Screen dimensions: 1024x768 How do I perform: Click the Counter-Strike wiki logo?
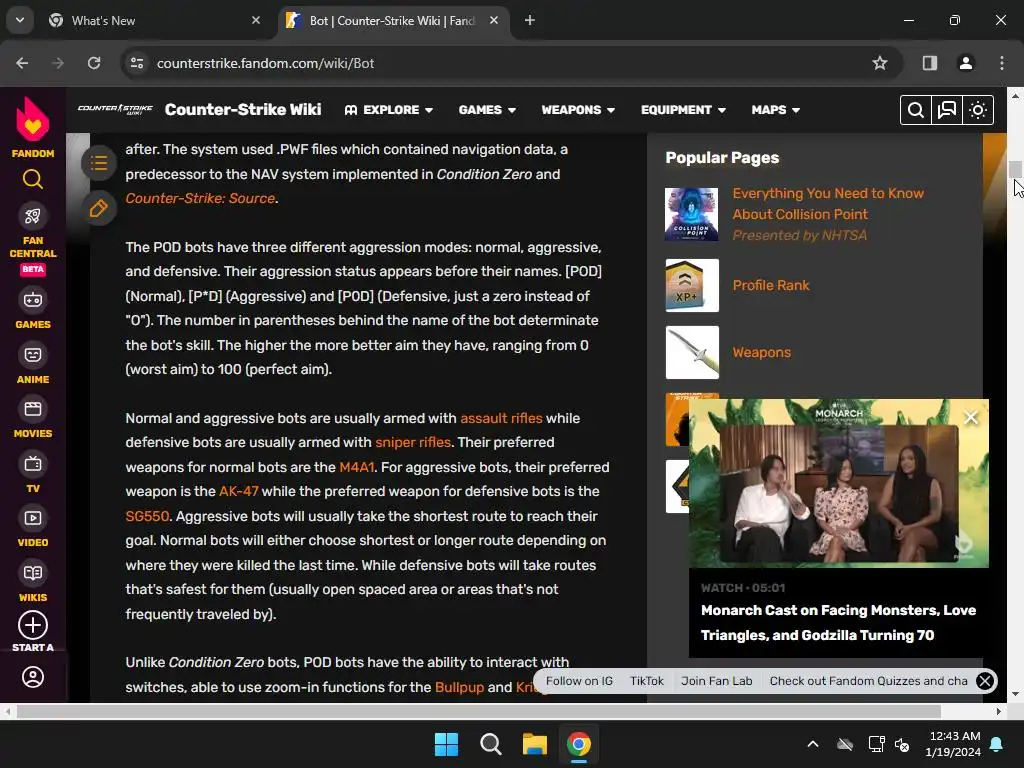point(115,109)
